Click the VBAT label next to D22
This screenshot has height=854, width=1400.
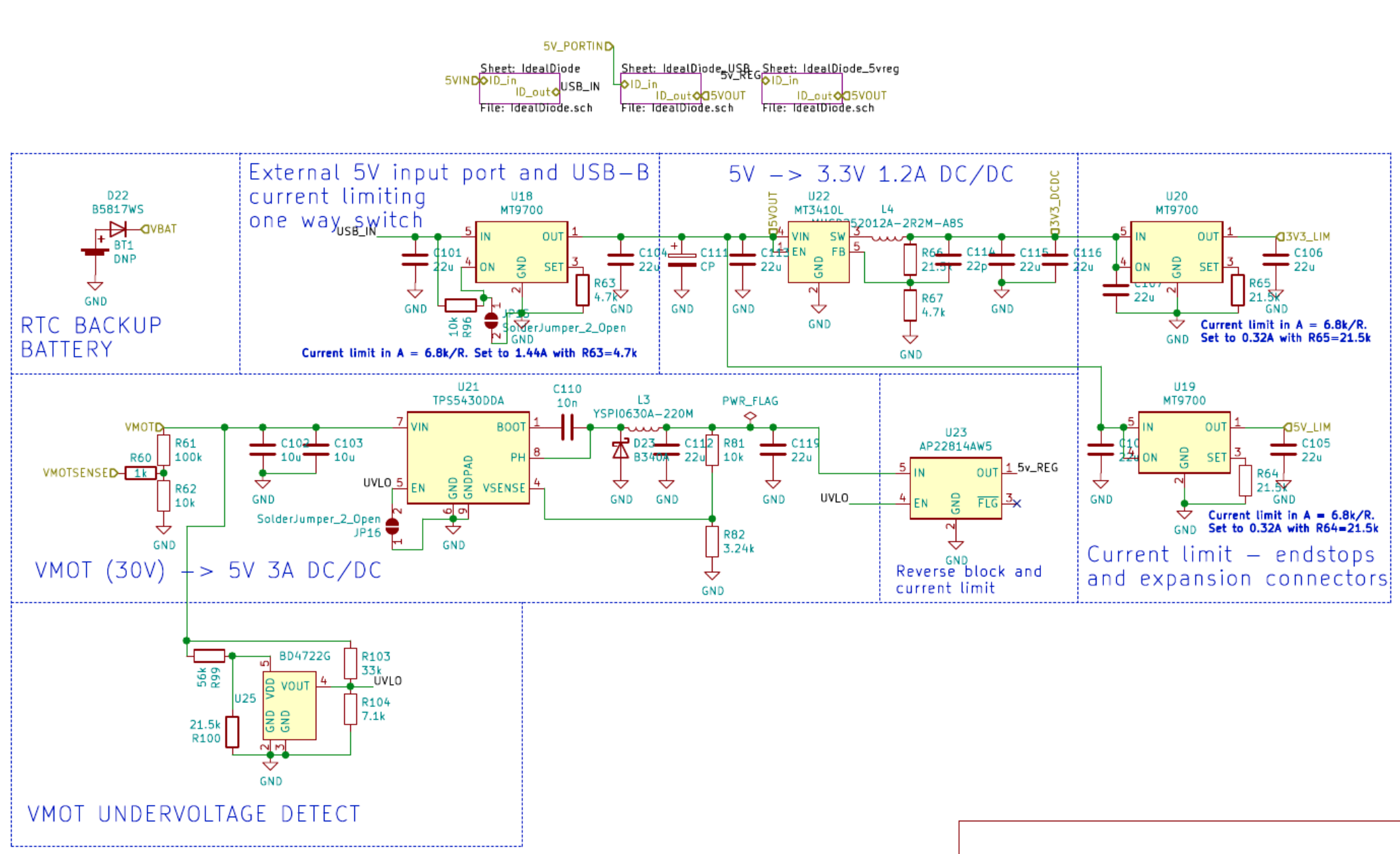tap(161, 229)
